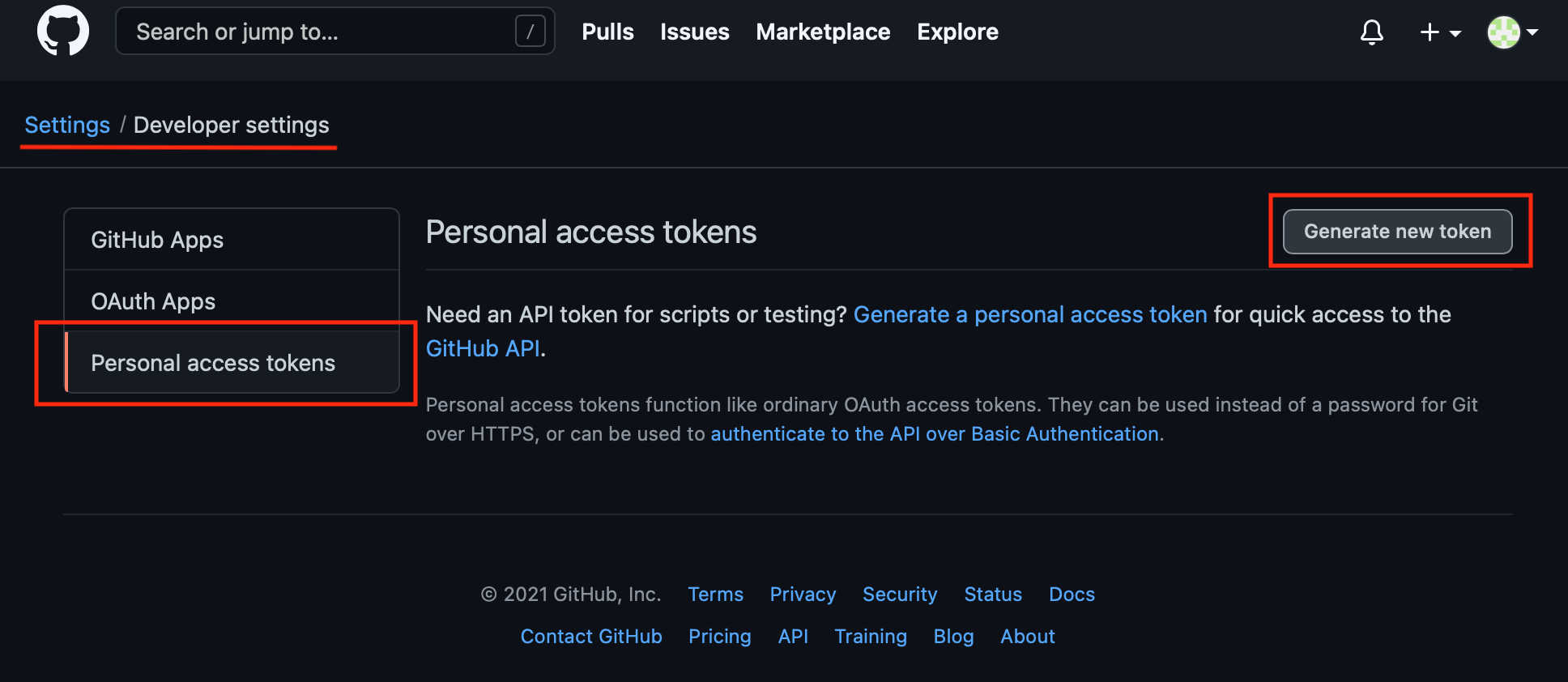This screenshot has width=1568, height=682.
Task: Click the slash shortcut key icon
Action: [x=530, y=32]
